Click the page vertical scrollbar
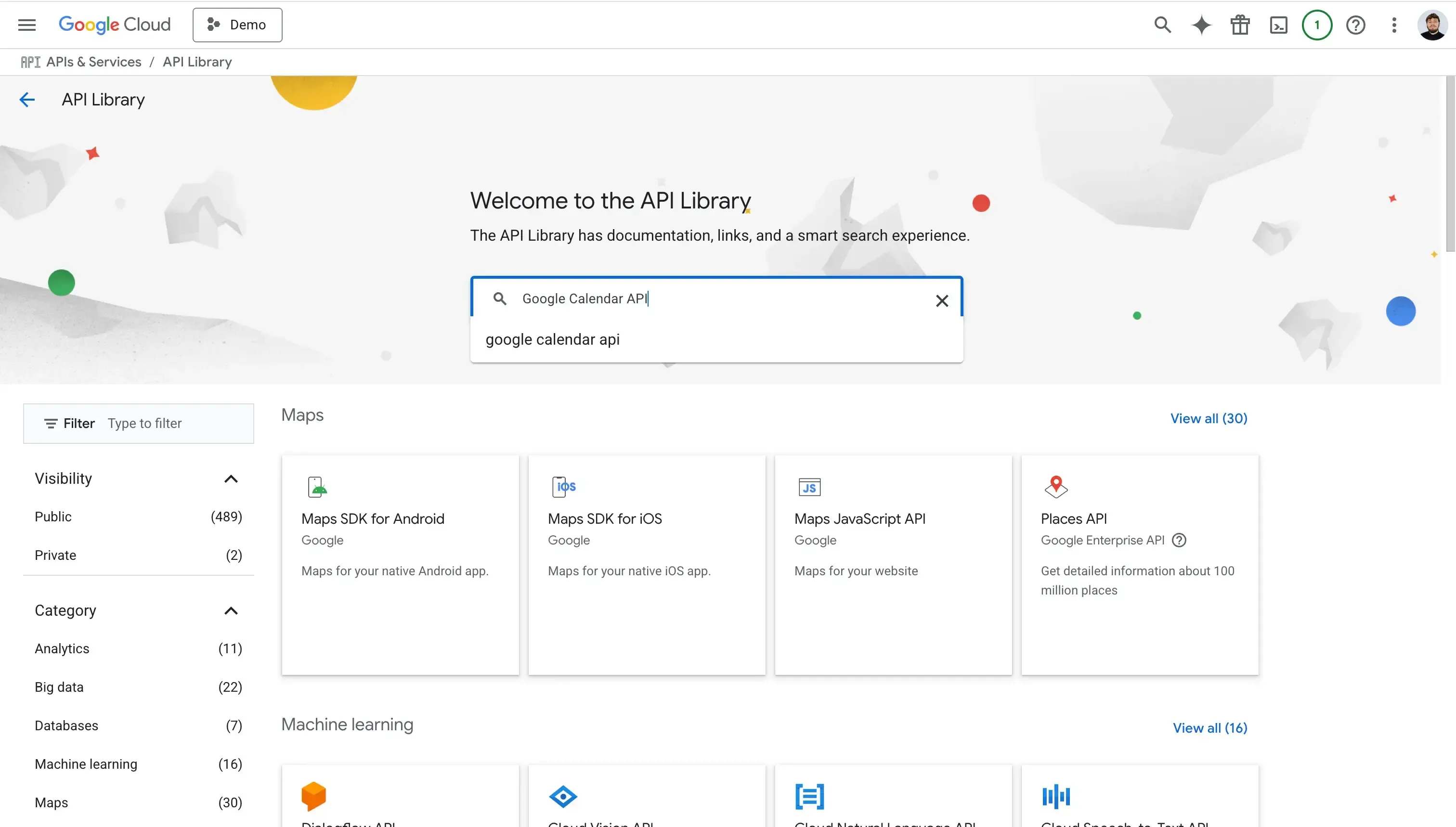Image resolution: width=1456 pixels, height=827 pixels. [x=1450, y=164]
